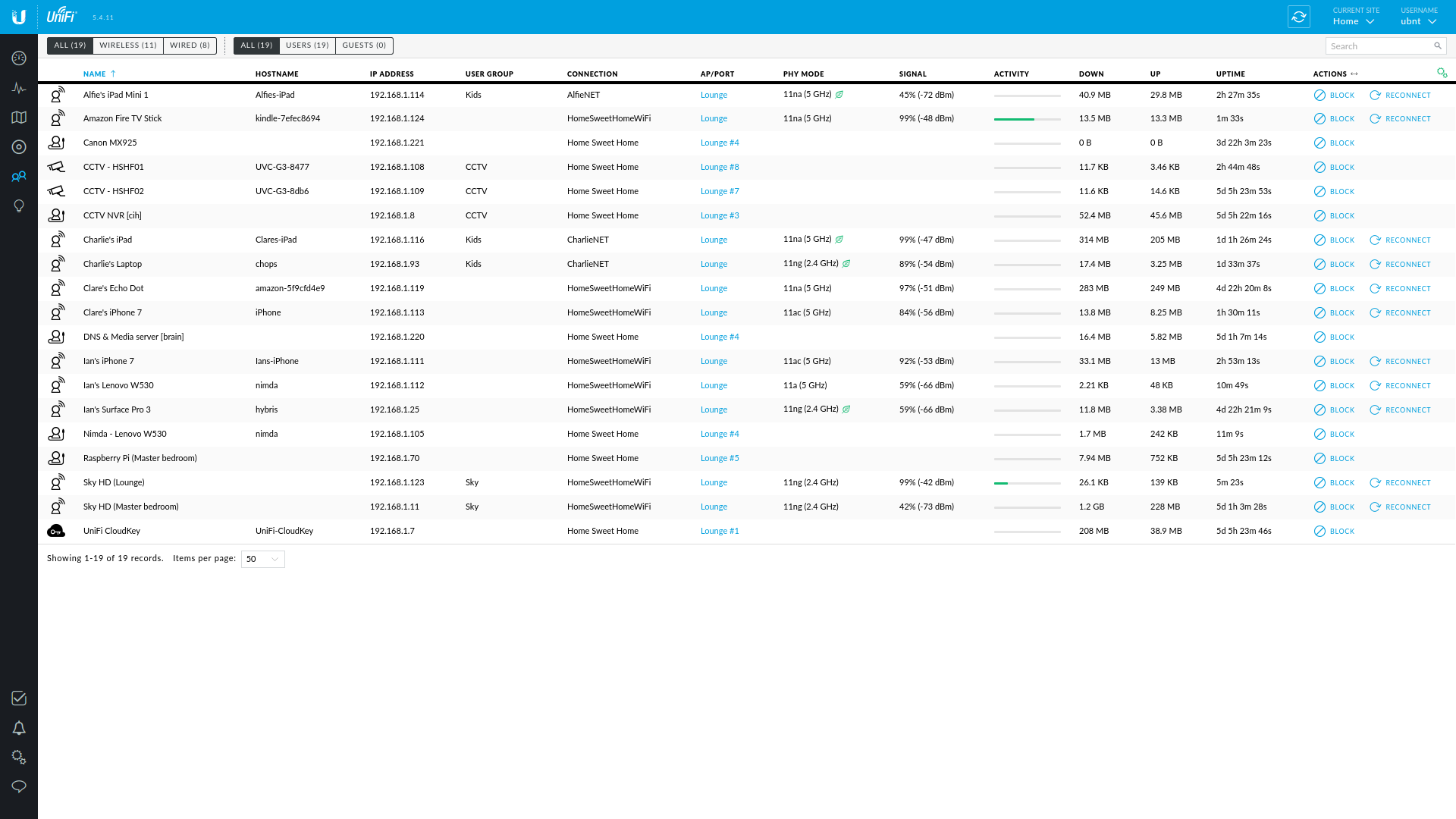Click the cloud key icon for UniFi CloudKey
The image size is (1456, 819).
56,531
